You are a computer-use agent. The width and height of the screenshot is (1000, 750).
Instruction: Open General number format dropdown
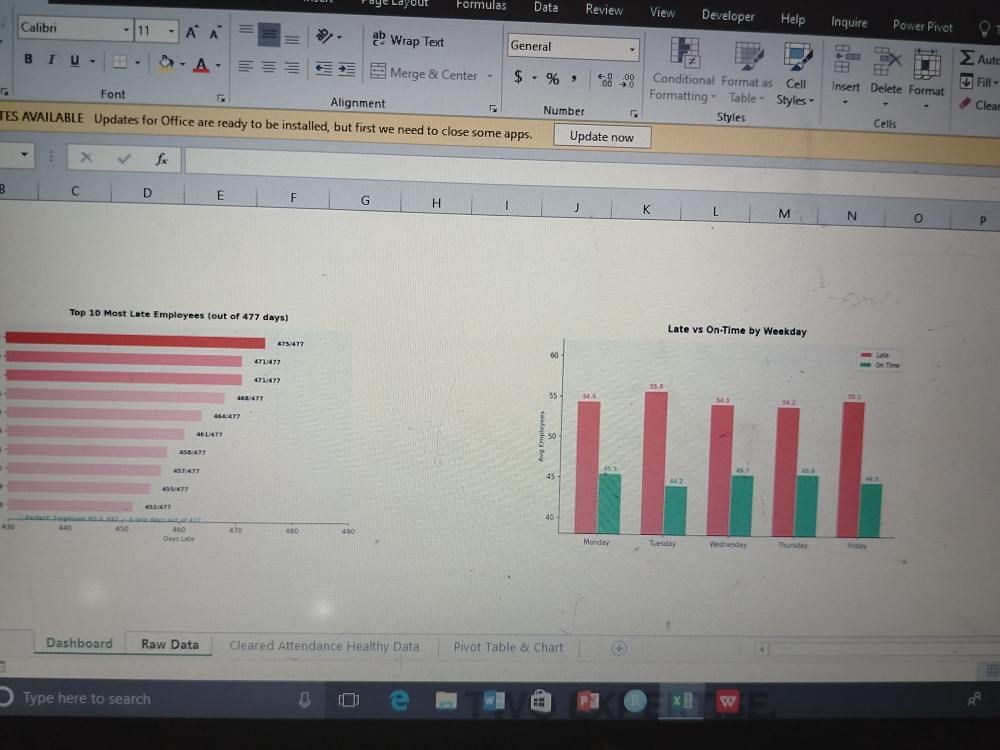631,48
